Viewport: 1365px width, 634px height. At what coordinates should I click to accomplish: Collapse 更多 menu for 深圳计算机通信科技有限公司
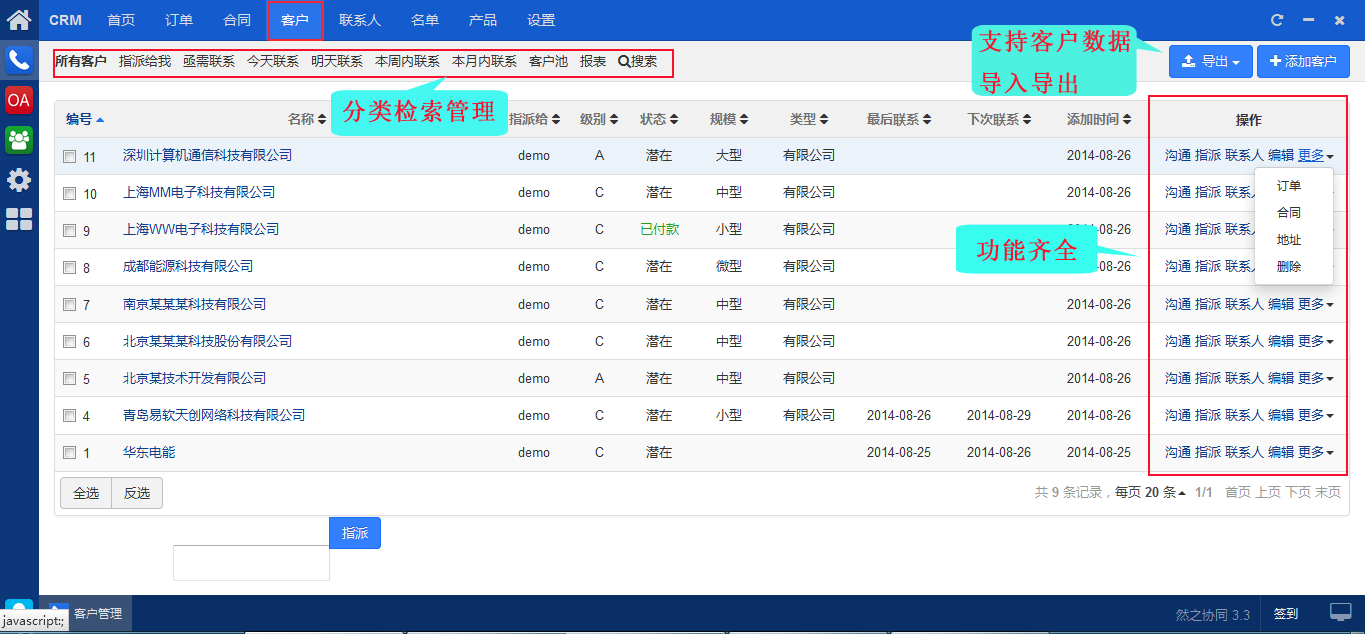coord(1315,155)
